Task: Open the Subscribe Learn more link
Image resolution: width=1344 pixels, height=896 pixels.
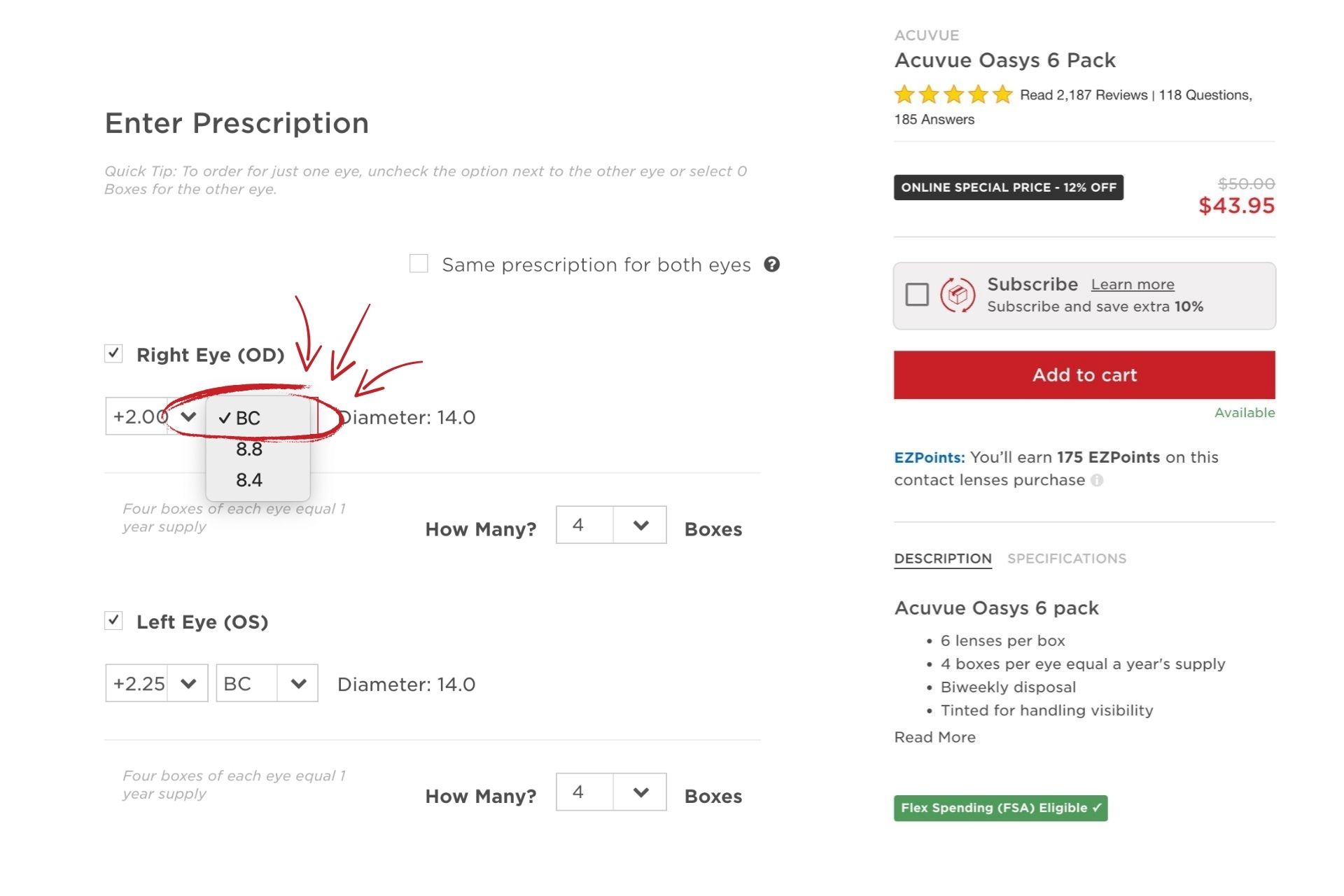Action: coord(1132,284)
